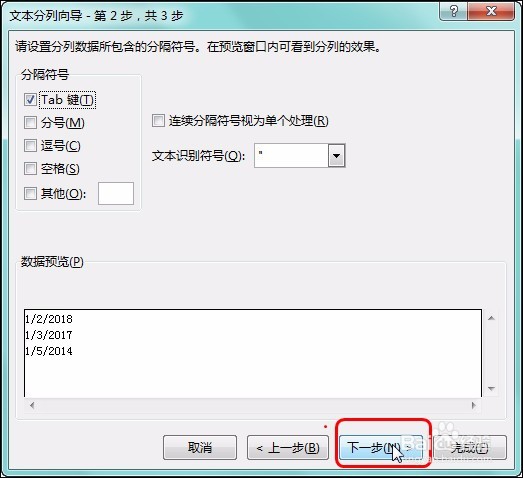Viewport: 523px width, 478px height.
Task: Enable the 逗号 delimiter checkbox
Action: pyautogui.click(x=30, y=145)
